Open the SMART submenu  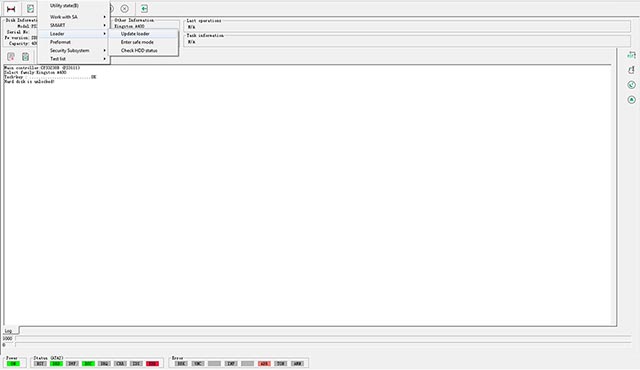pyautogui.click(x=73, y=25)
